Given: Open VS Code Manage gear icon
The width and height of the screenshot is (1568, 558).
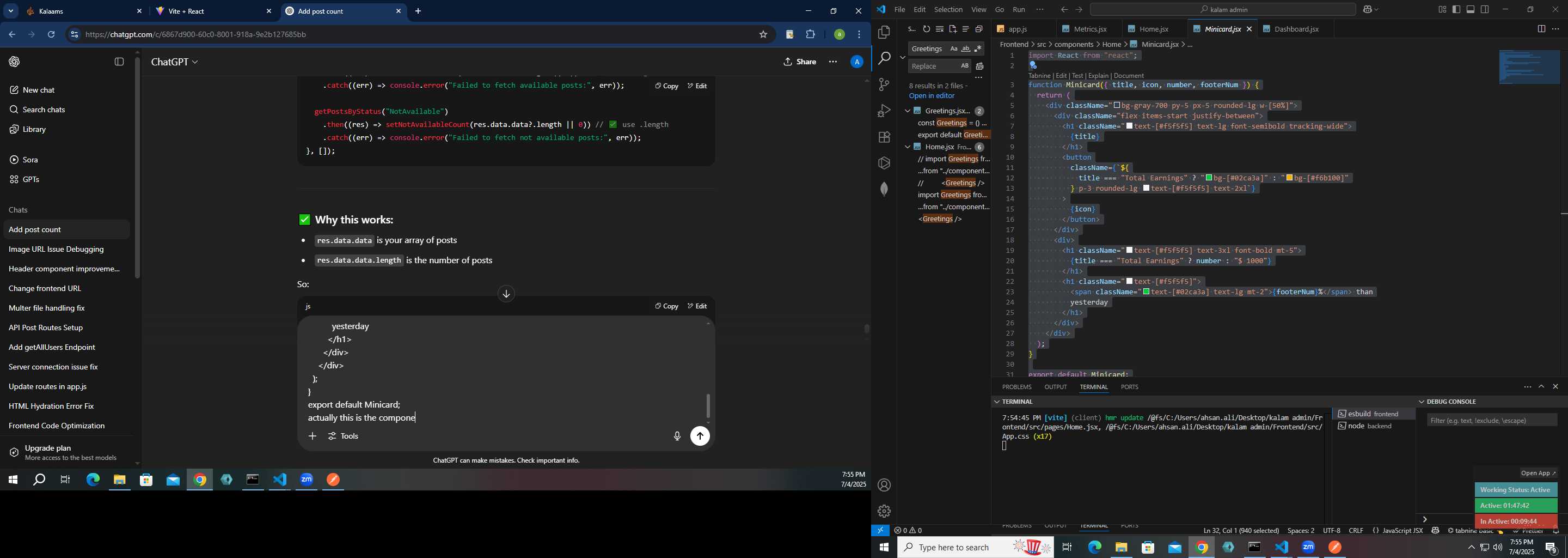Looking at the screenshot, I should tap(884, 511).
